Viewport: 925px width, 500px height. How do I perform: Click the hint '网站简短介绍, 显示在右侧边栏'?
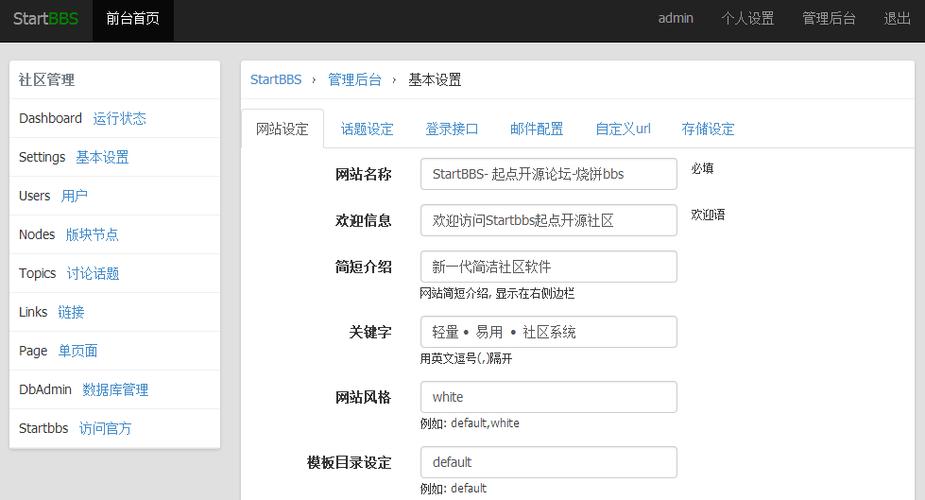point(497,293)
